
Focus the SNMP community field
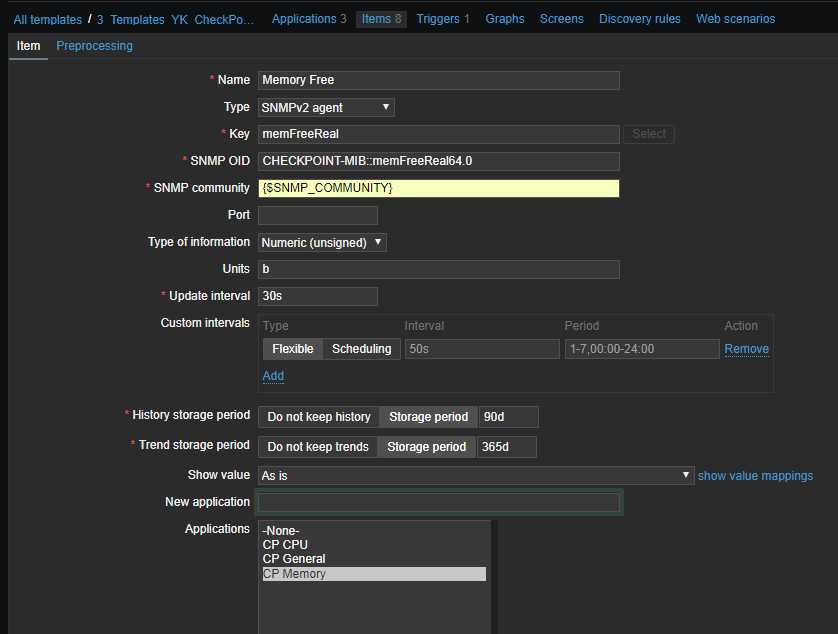[438, 188]
